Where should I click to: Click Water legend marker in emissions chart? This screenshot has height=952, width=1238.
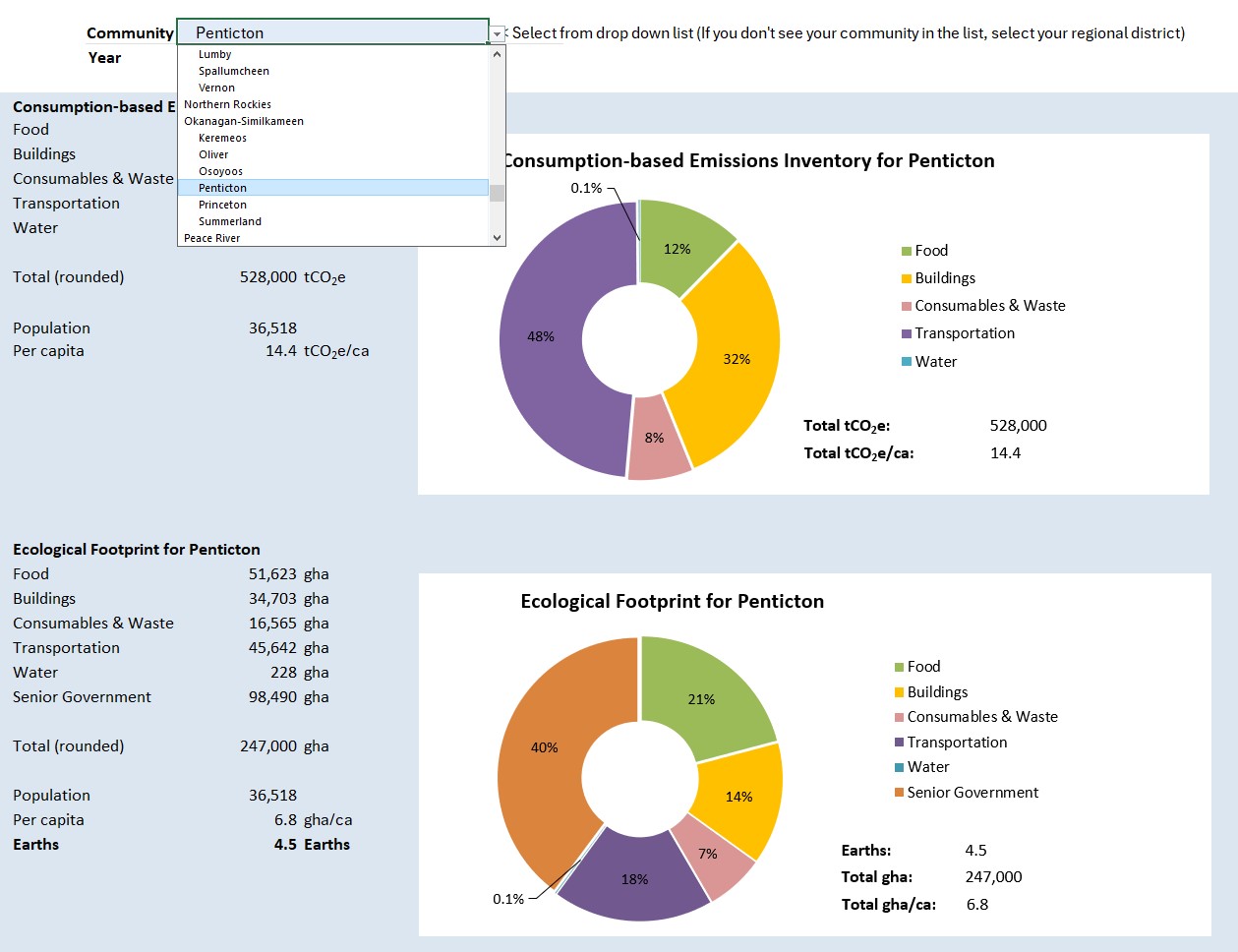click(x=907, y=362)
